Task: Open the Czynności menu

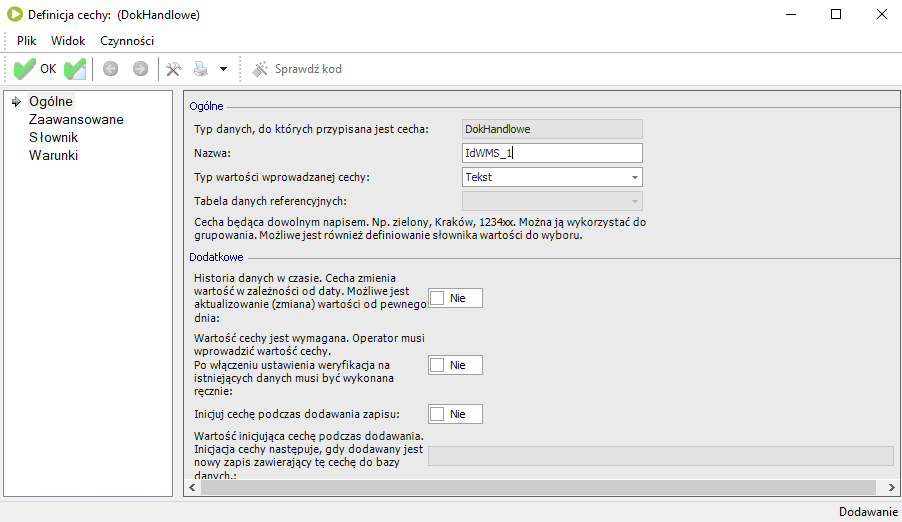Action: coord(127,41)
